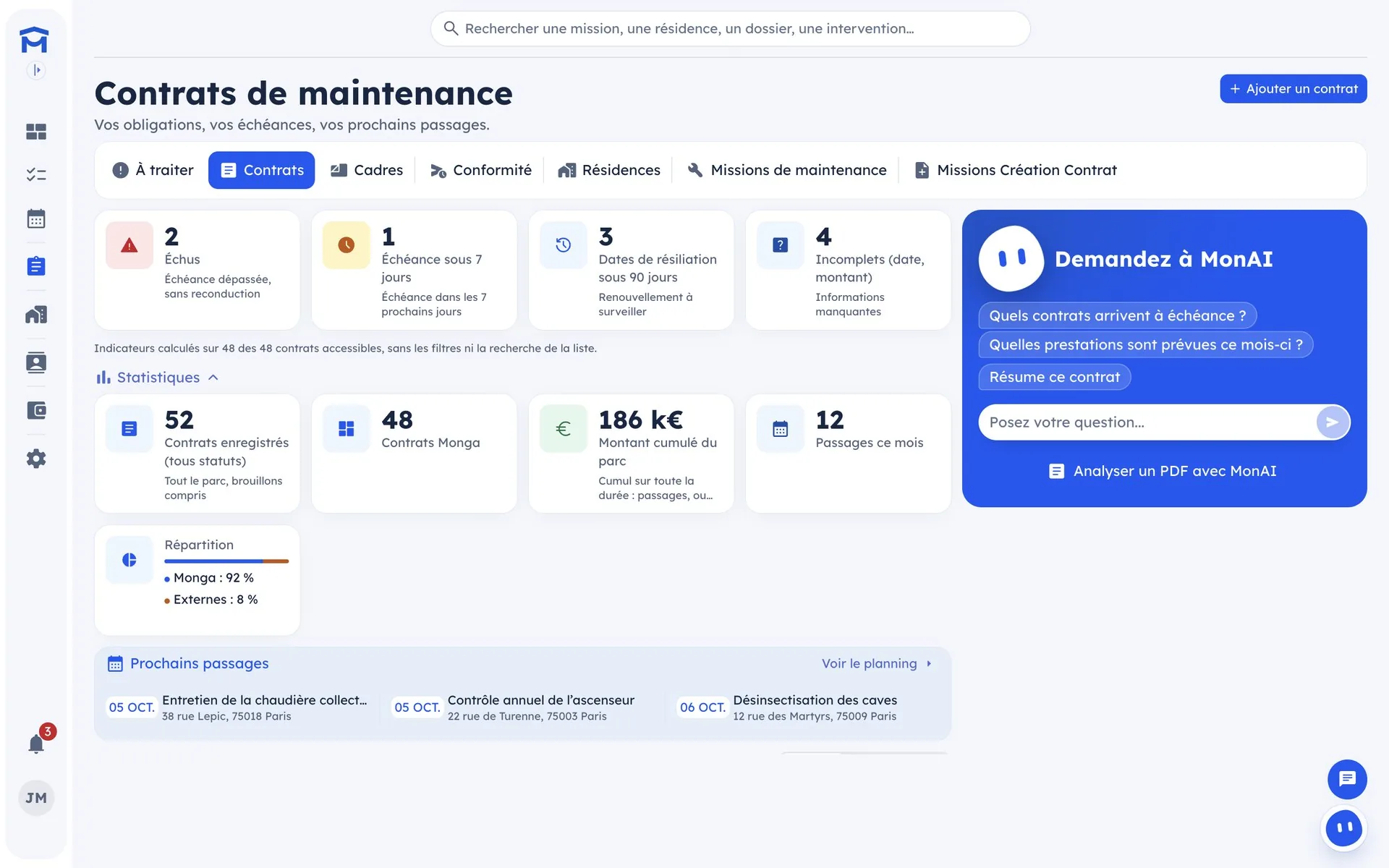Click Analyser un PDF avec MonAI

click(x=1163, y=472)
